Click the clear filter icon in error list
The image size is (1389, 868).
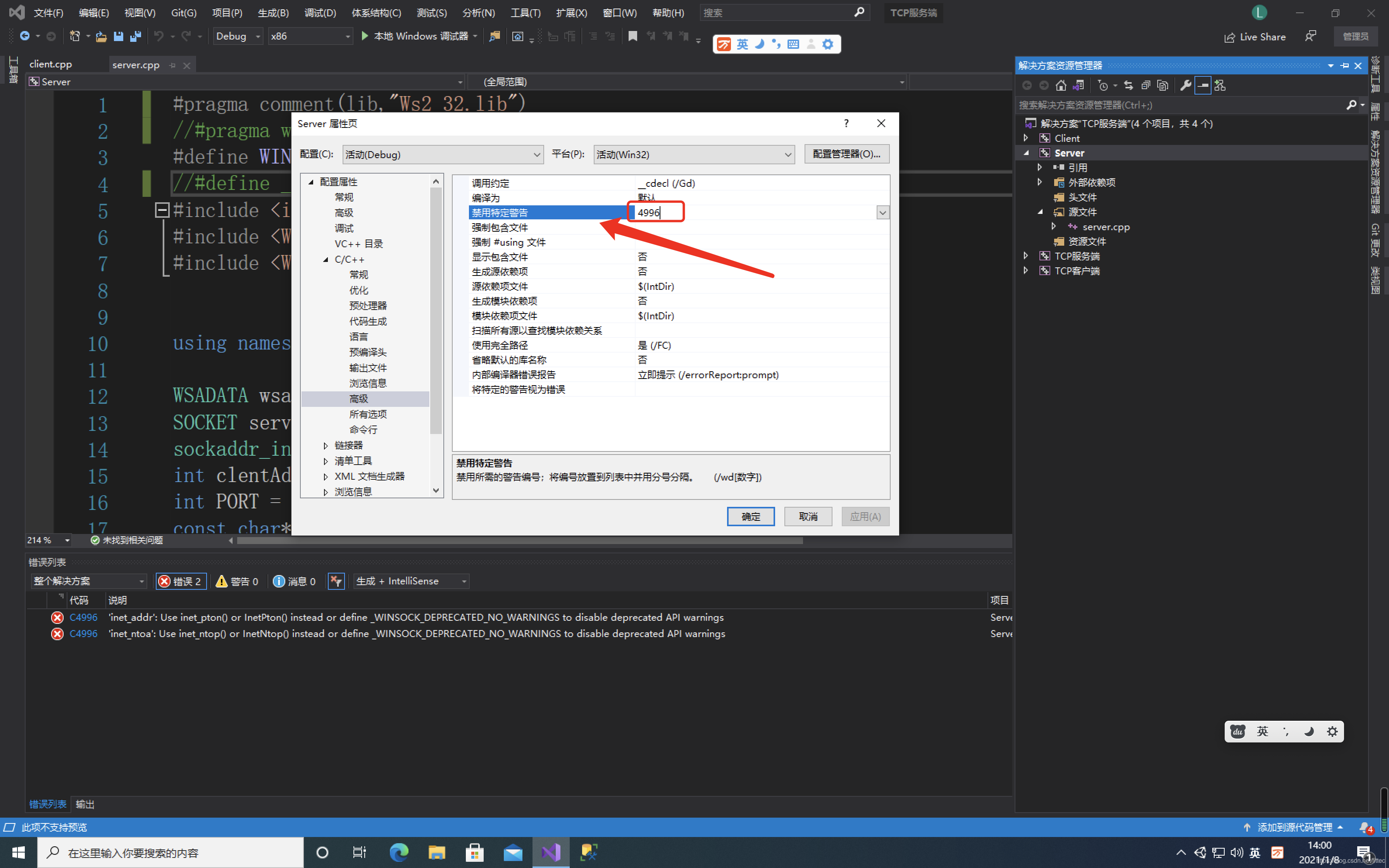(x=336, y=581)
